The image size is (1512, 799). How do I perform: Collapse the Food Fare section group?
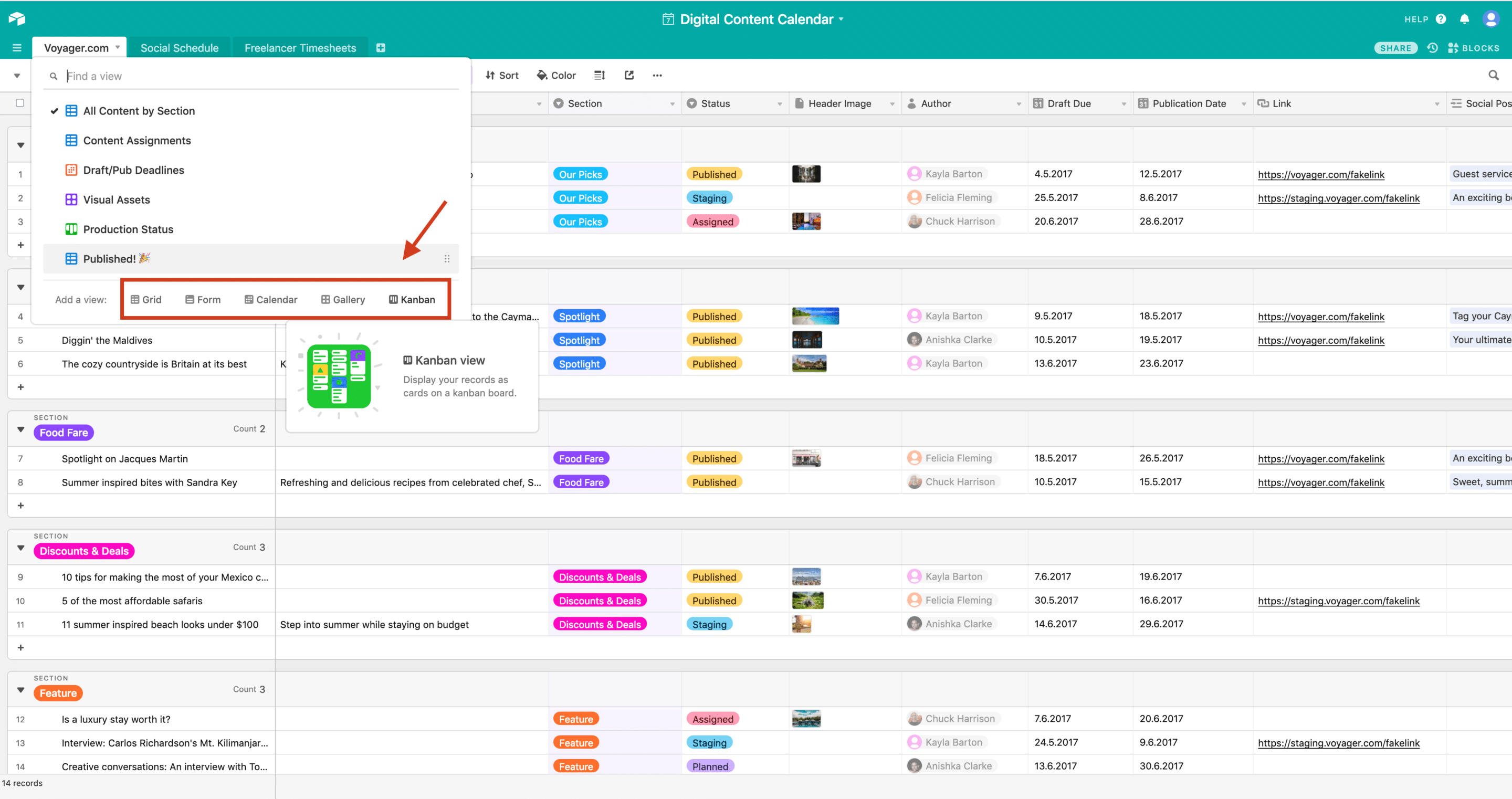20,429
